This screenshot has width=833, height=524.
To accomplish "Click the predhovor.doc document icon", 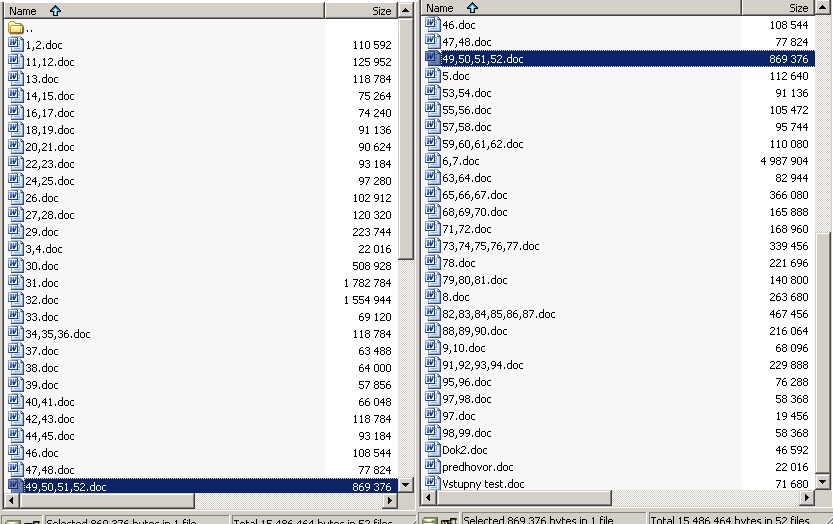I will 432,467.
